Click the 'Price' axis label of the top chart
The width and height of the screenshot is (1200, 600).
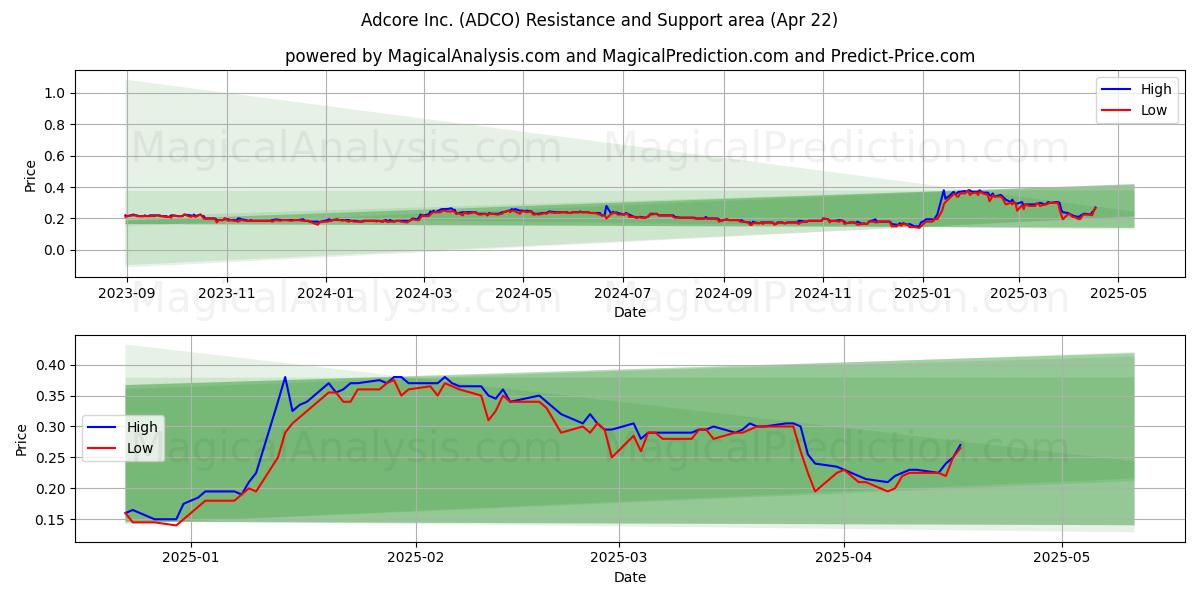pyautogui.click(x=30, y=175)
